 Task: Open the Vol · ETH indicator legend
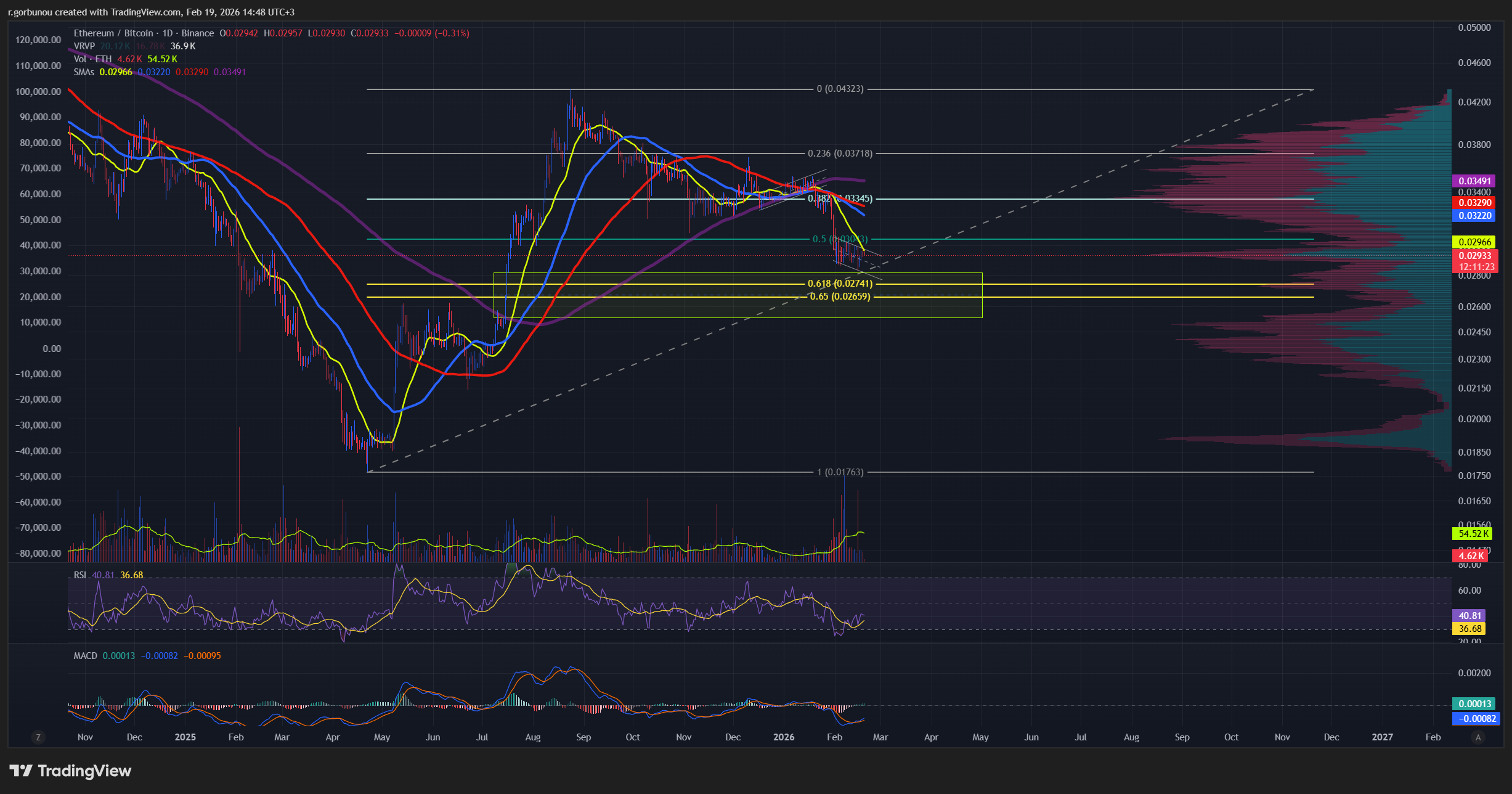coord(92,59)
